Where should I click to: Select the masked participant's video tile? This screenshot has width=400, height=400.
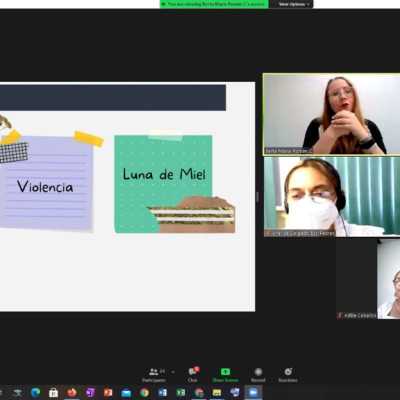click(x=332, y=197)
